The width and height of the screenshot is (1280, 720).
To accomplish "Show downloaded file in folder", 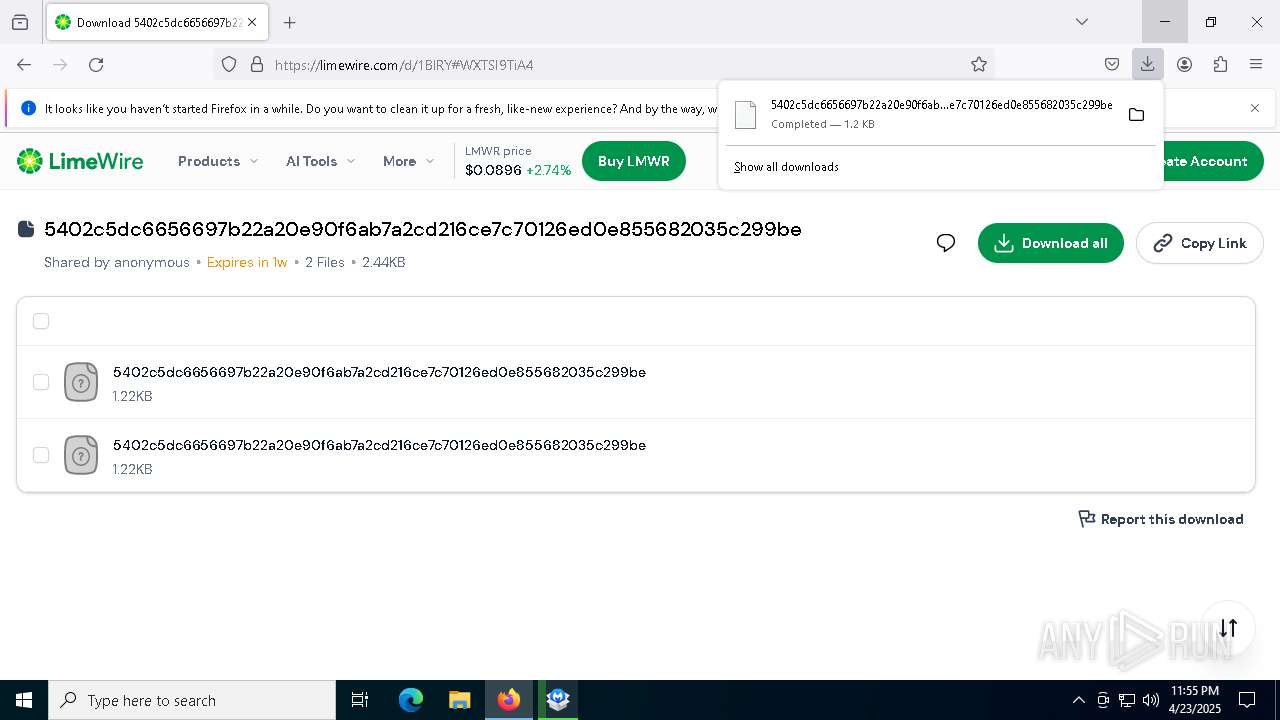I will (x=1136, y=115).
